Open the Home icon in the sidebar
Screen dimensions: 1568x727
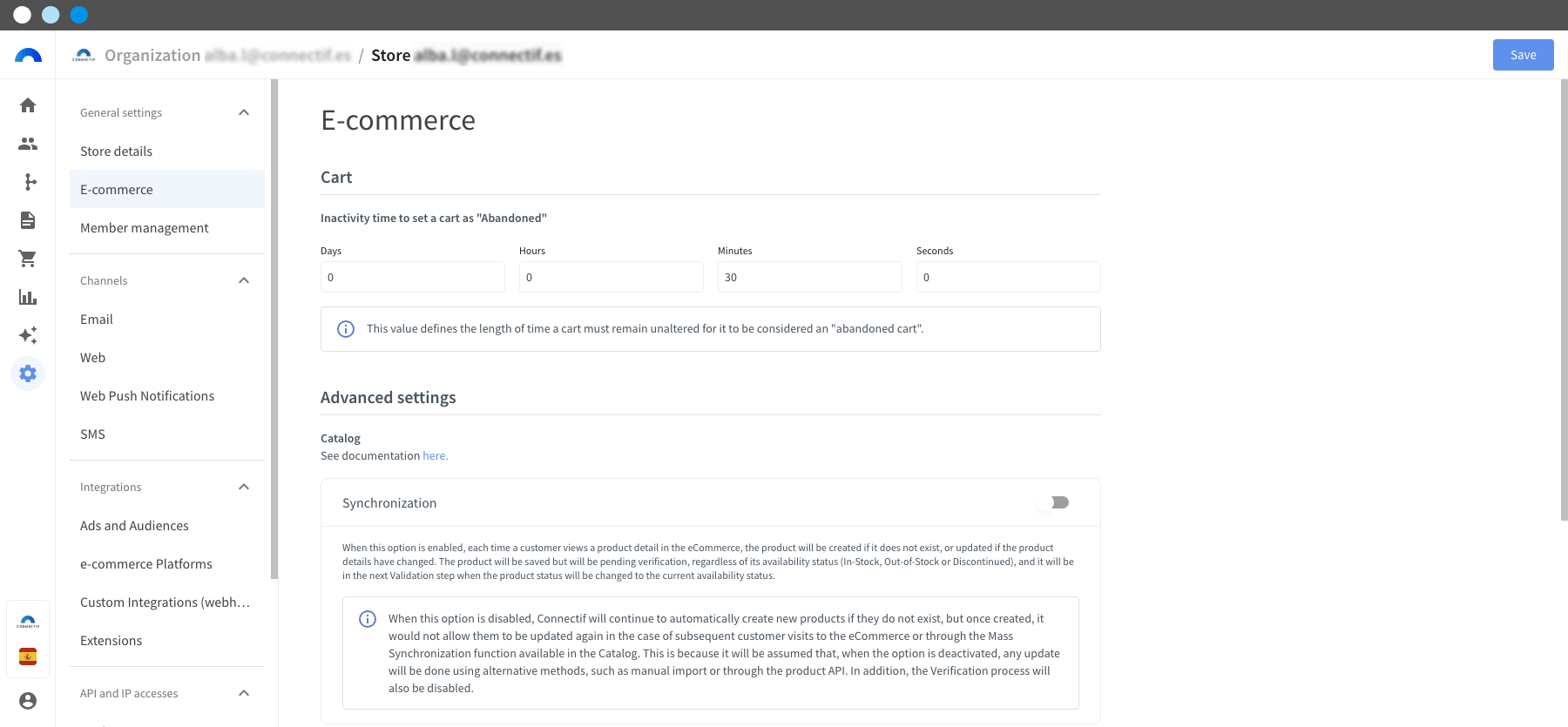tap(28, 105)
